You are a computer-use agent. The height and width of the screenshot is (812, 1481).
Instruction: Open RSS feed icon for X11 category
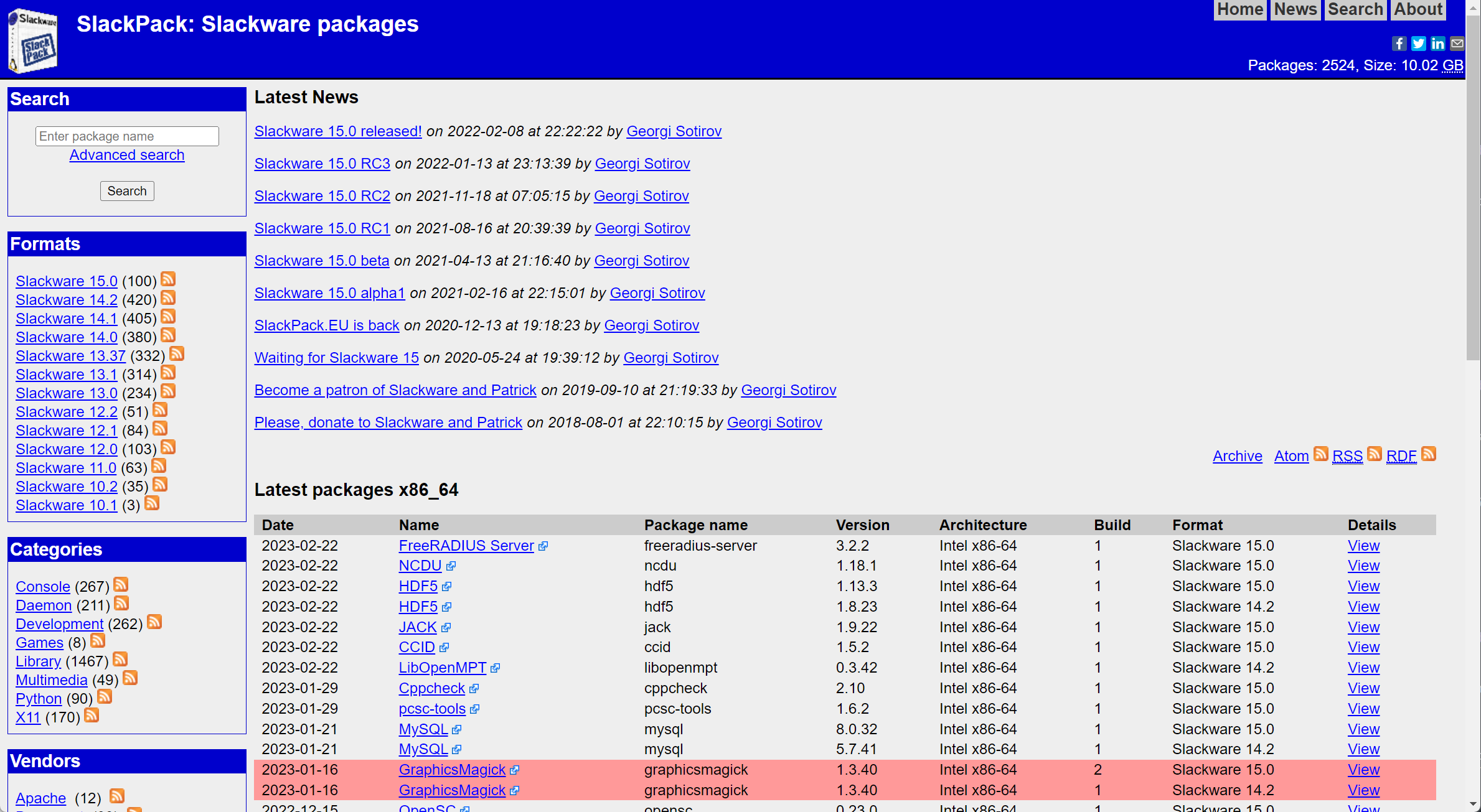[92, 715]
